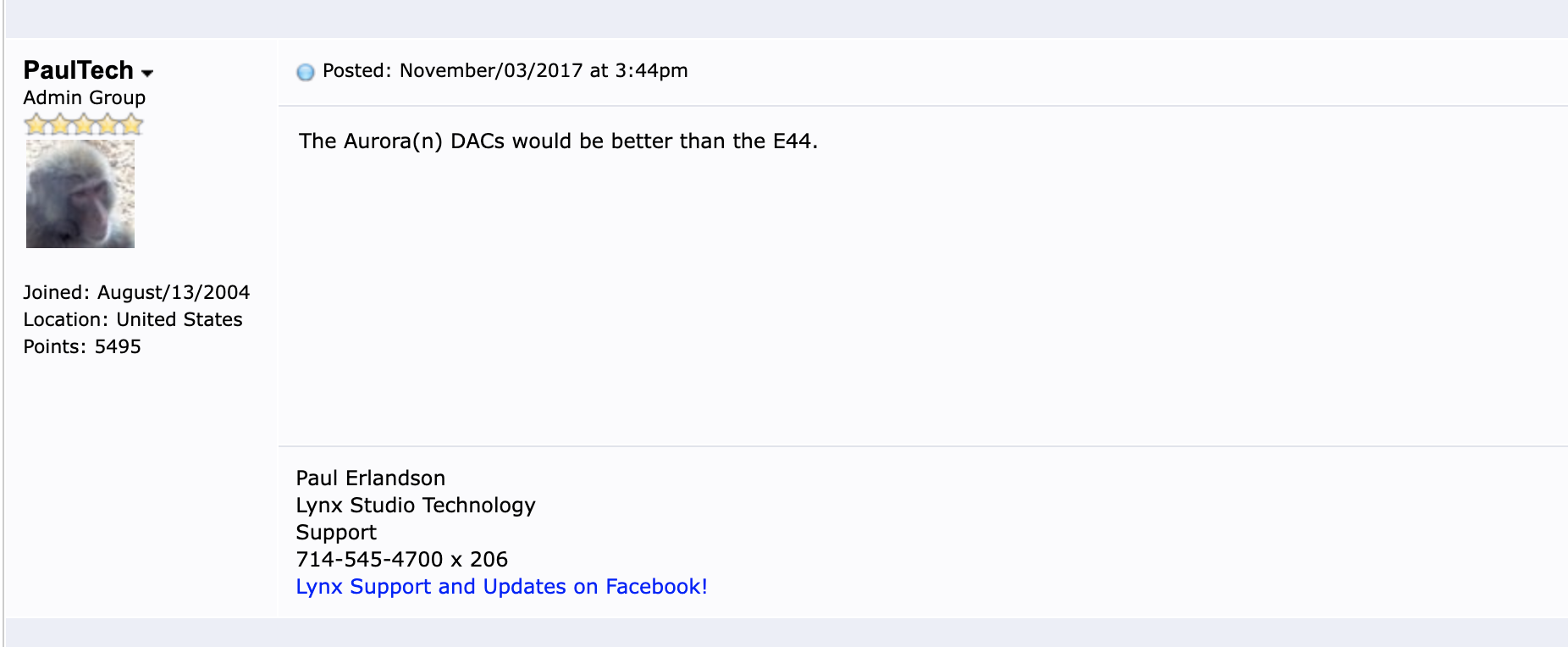
Task: Click the PaulTech username
Action: pyautogui.click(x=78, y=70)
